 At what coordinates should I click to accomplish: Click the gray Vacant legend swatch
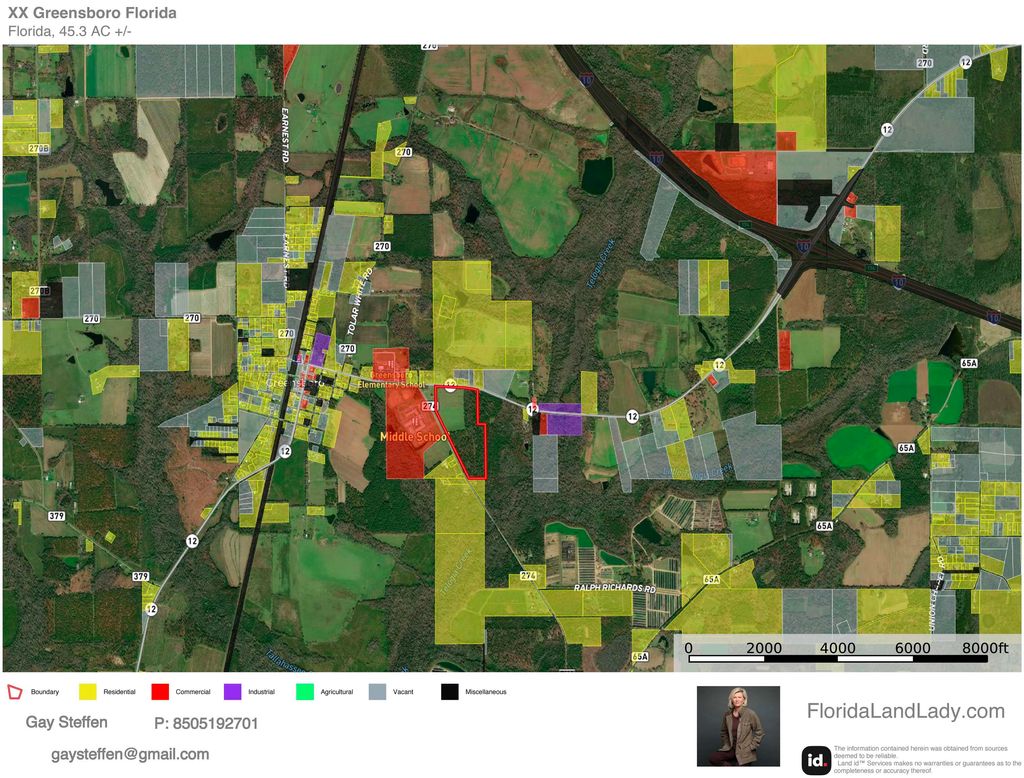(377, 691)
